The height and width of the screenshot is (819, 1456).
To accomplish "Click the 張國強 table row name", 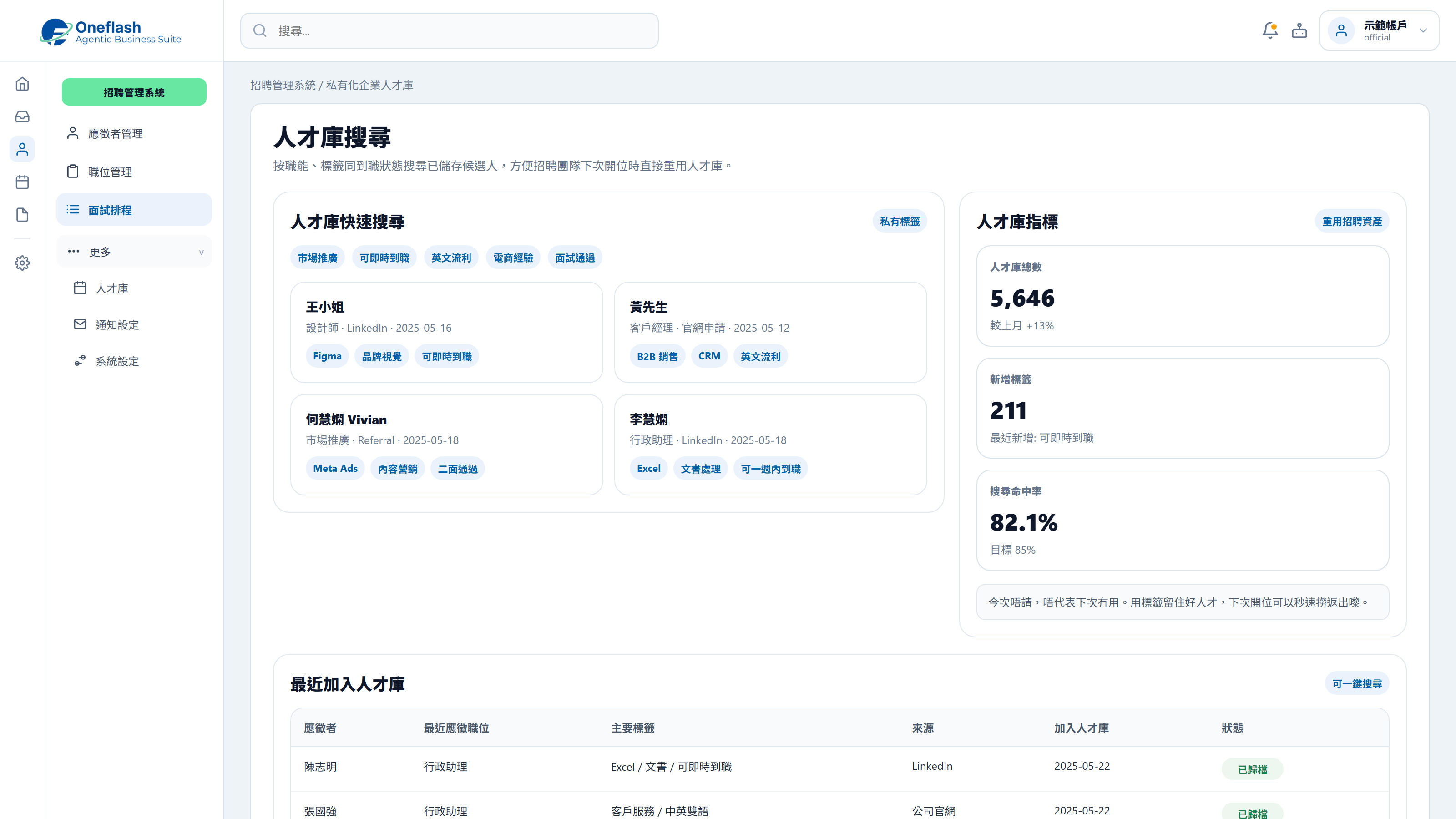I will [x=320, y=810].
